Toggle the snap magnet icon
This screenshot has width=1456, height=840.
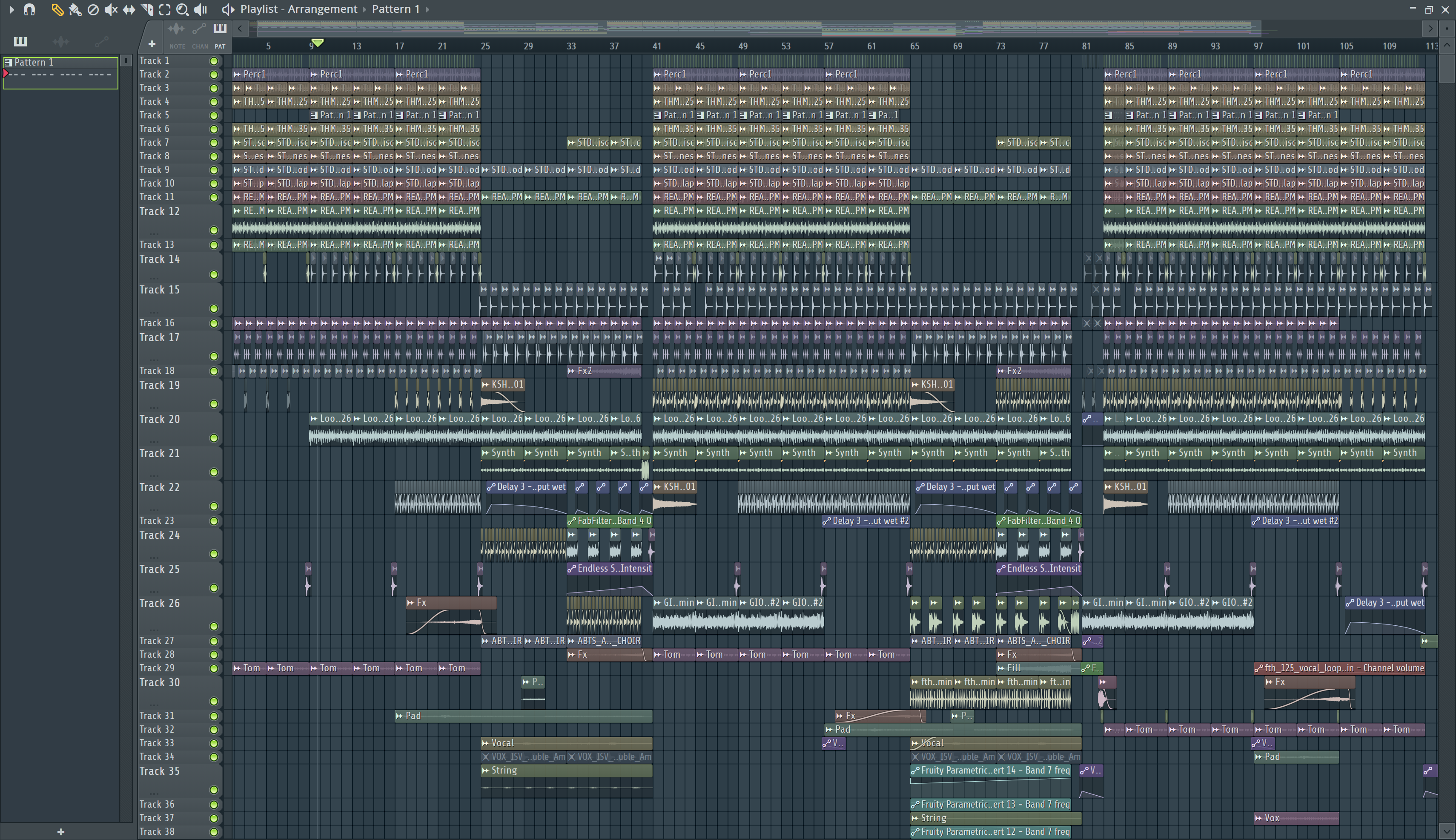29,9
